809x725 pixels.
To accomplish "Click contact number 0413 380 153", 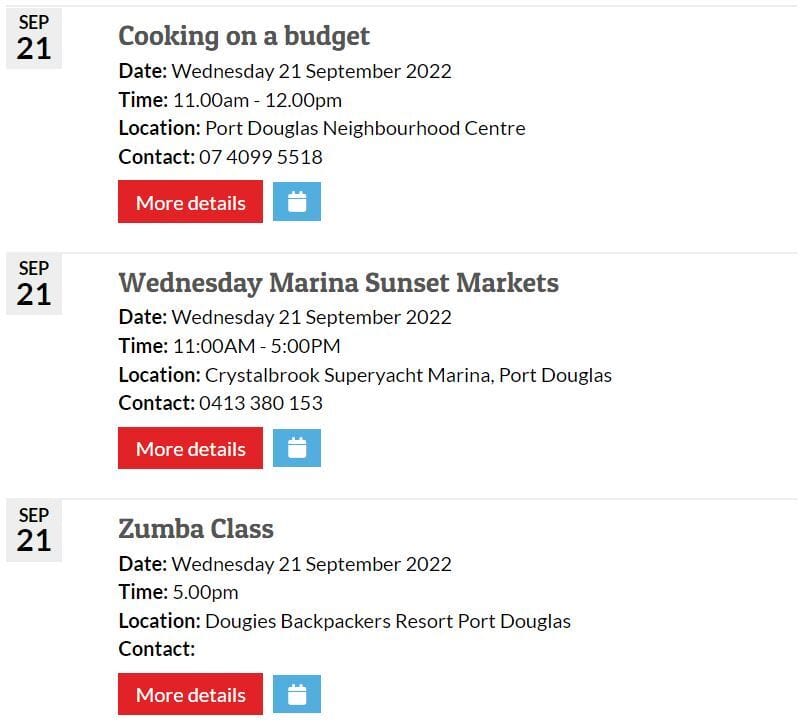I will (x=260, y=404).
